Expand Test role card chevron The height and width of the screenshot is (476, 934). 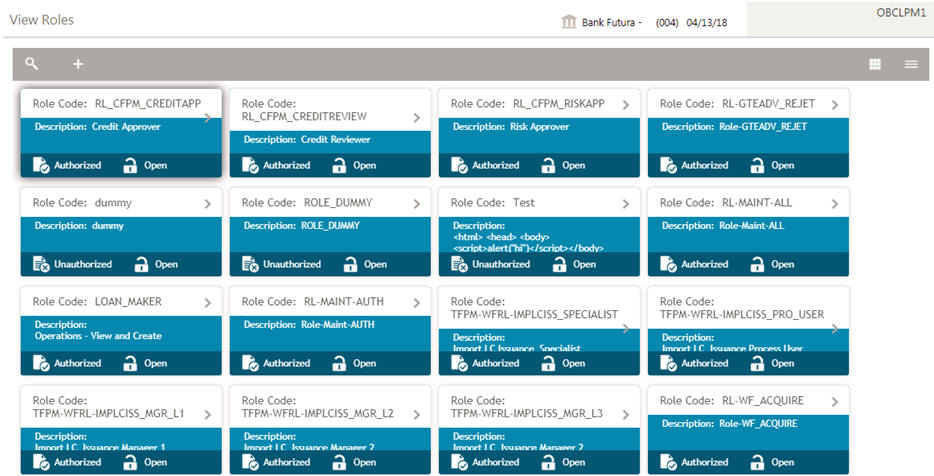click(x=626, y=204)
